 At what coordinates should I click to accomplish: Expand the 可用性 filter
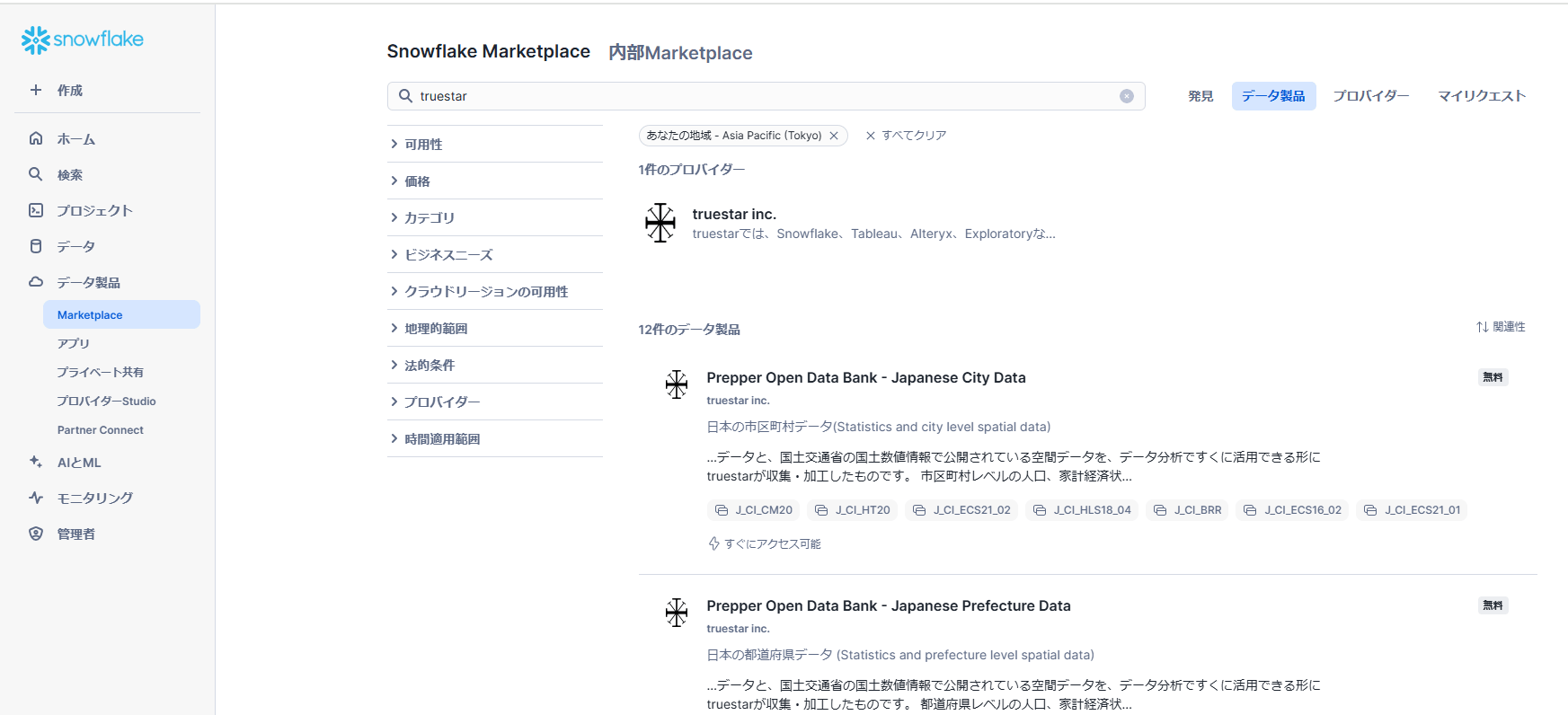point(495,144)
